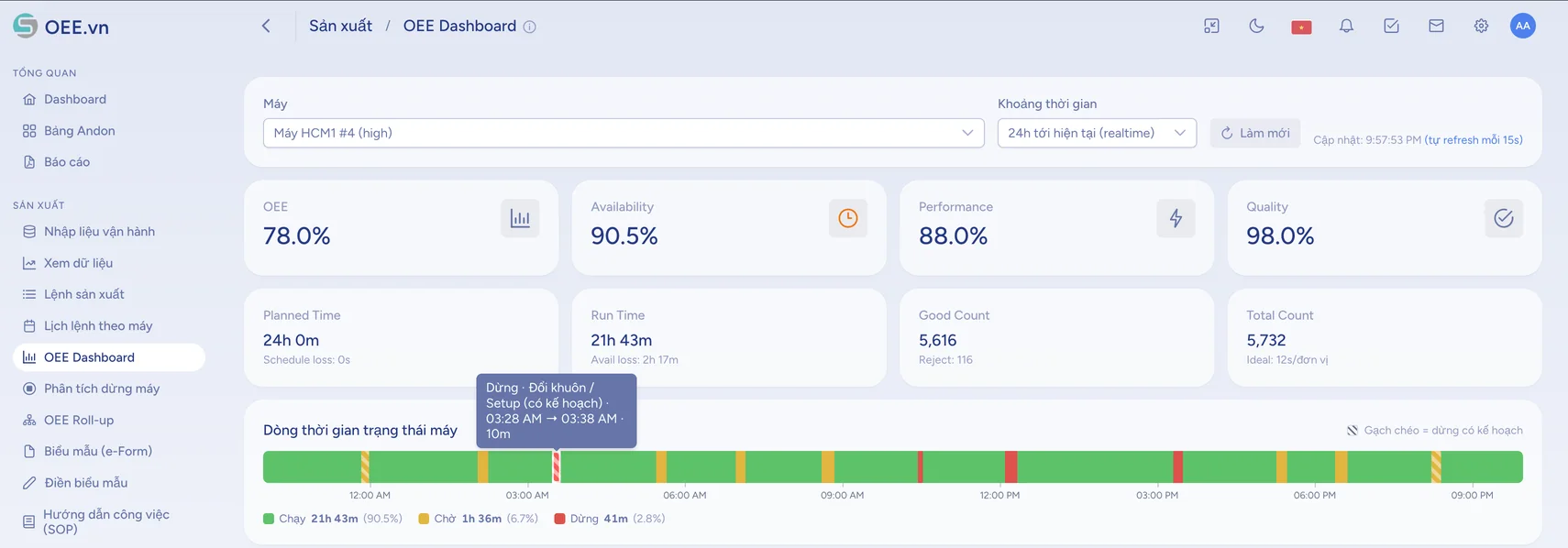
Task: Open the Dashboard menu item
Action: click(x=109, y=99)
